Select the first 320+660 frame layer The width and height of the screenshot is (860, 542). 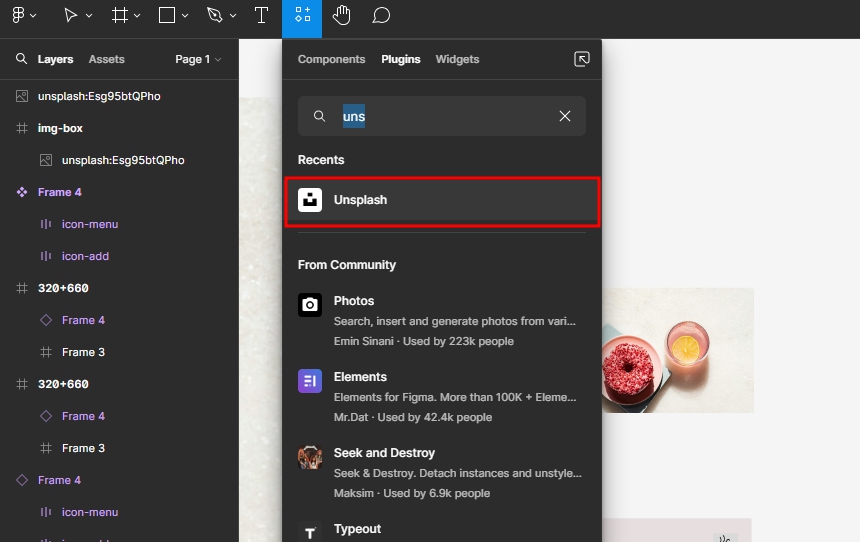[x=120, y=288]
